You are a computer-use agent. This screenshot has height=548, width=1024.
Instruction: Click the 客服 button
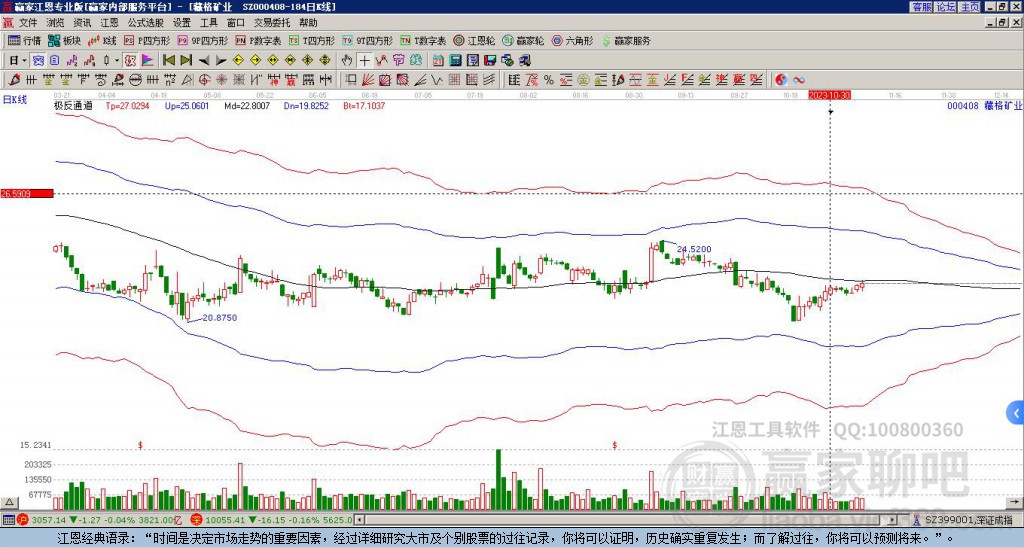[921, 7]
